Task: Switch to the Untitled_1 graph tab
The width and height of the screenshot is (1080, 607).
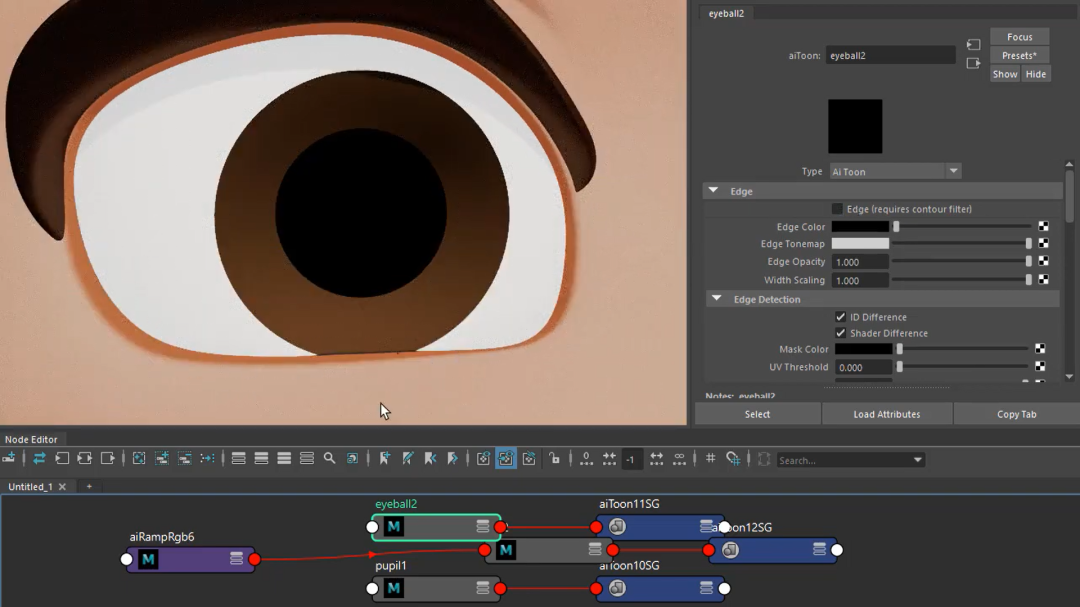Action: (x=30, y=486)
